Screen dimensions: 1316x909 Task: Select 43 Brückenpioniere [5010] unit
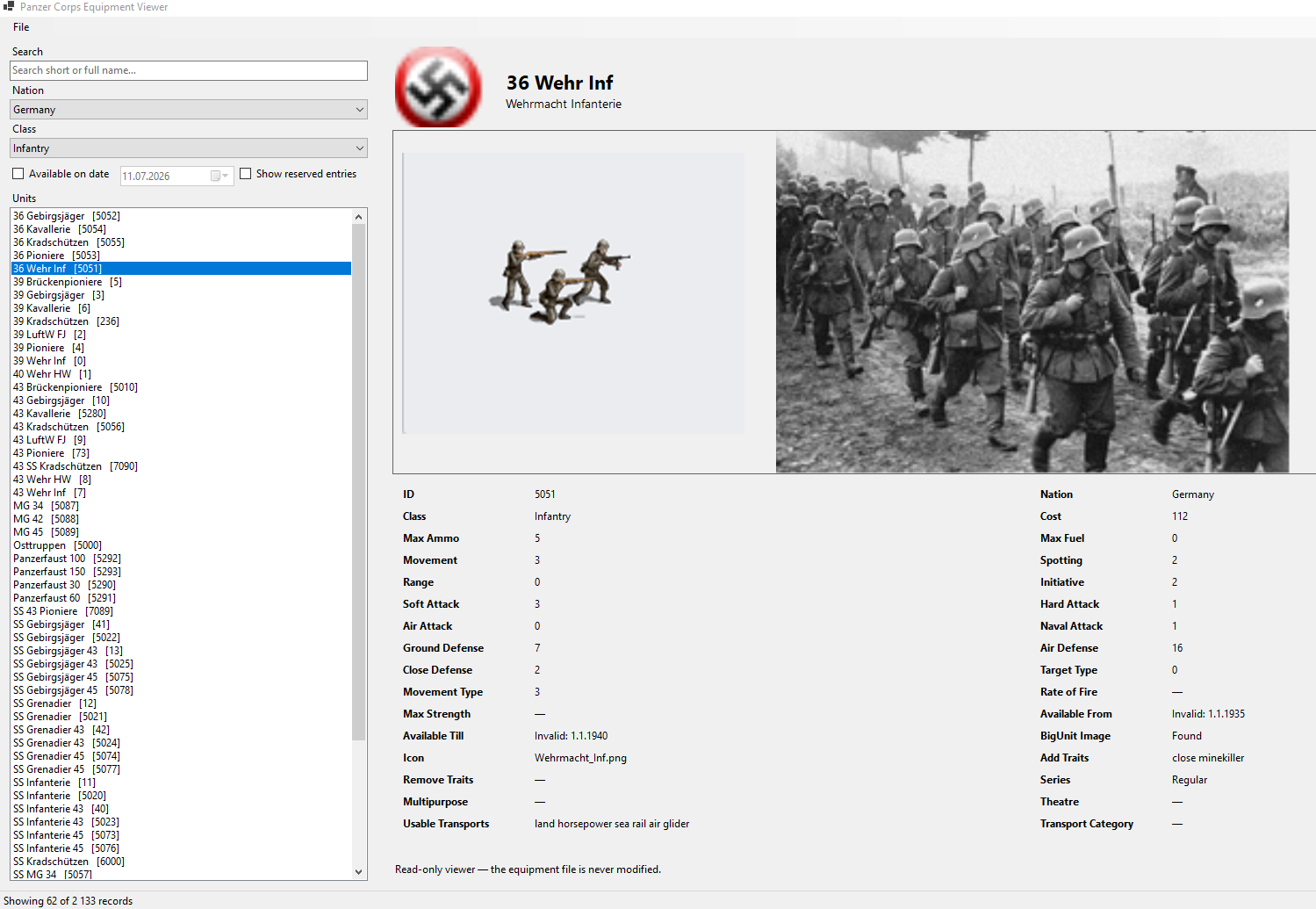pos(181,387)
